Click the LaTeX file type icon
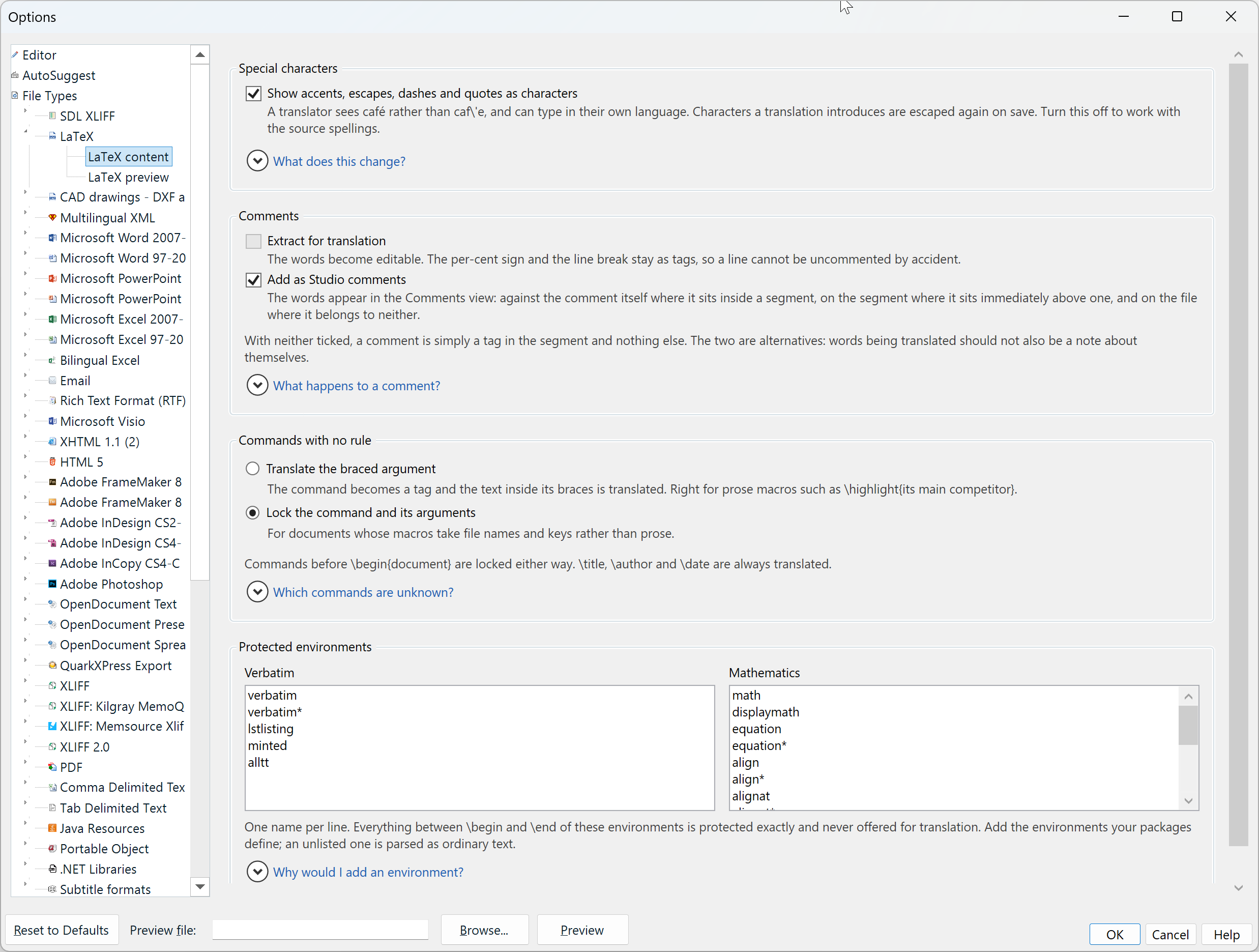This screenshot has width=1259, height=952. point(52,137)
